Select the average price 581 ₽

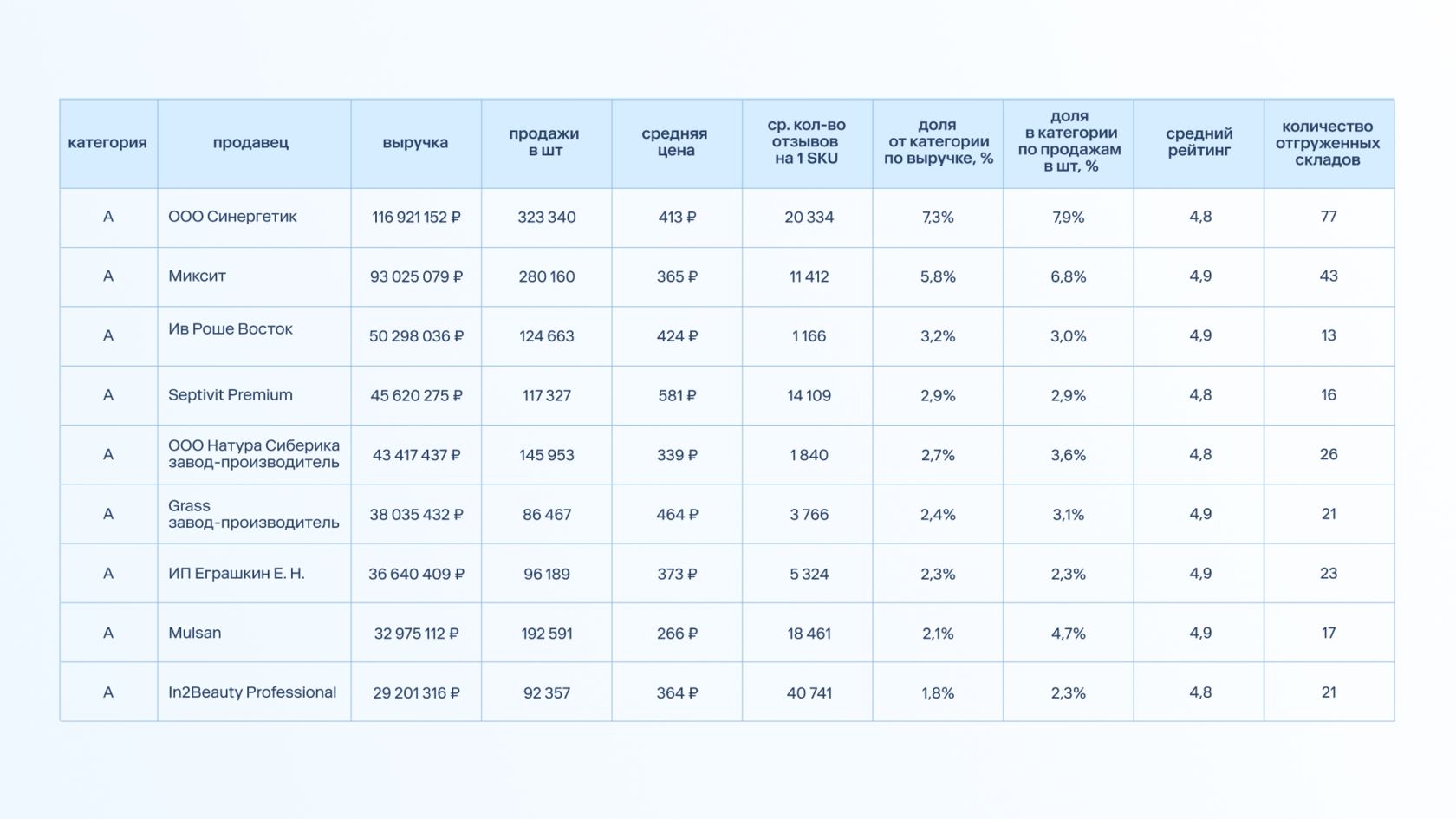(x=677, y=395)
